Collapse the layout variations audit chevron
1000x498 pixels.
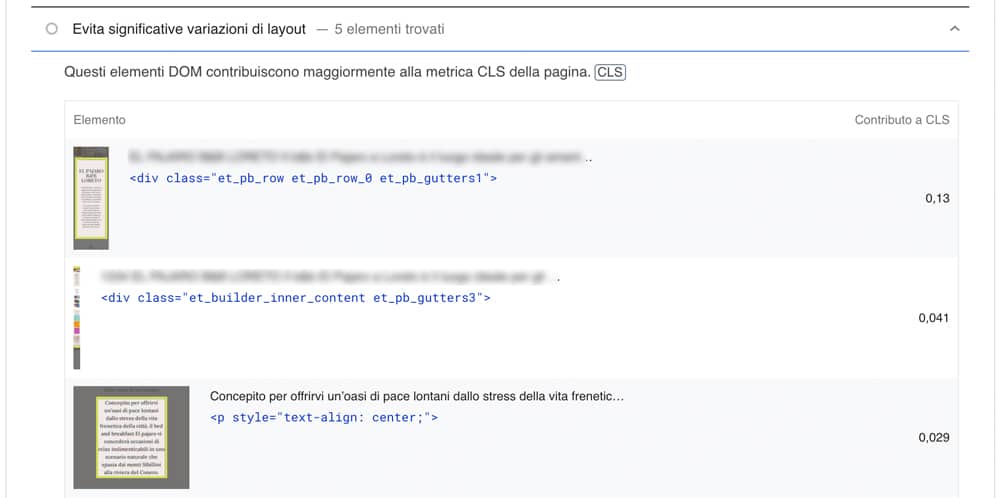[954, 29]
